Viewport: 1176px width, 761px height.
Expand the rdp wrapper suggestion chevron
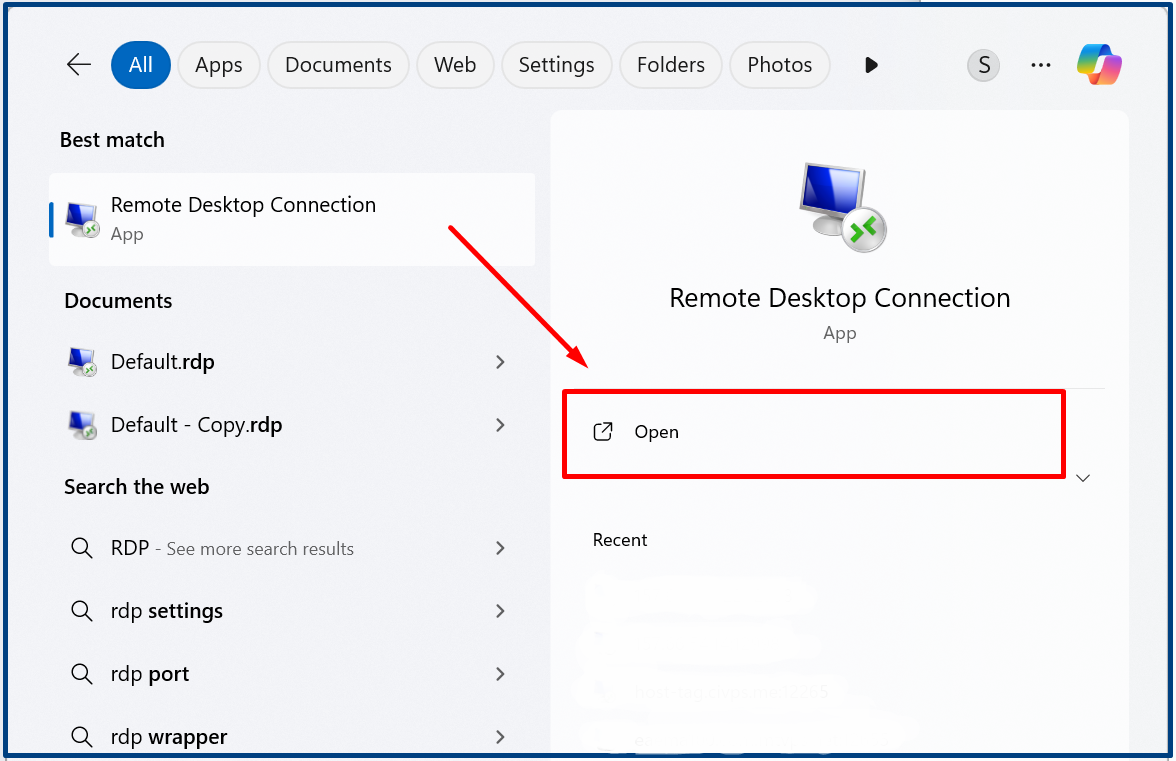point(500,737)
